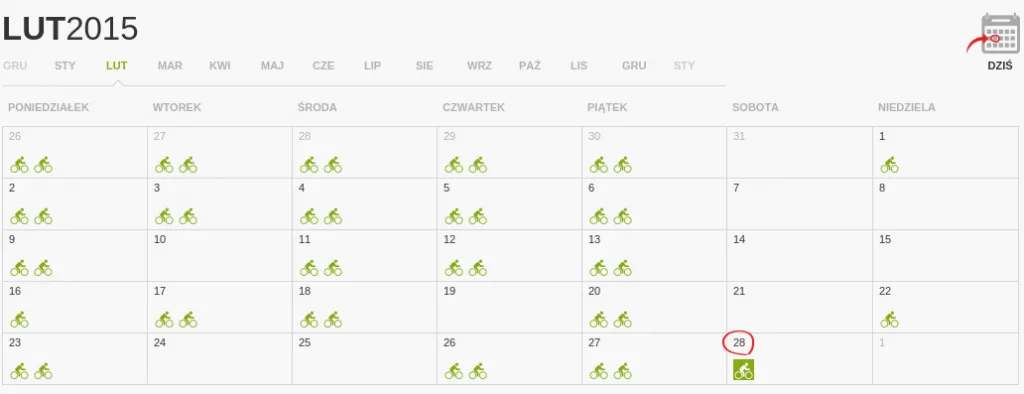Image resolution: width=1024 pixels, height=394 pixels.
Task: Switch to the MAR month tab
Action: 170,66
